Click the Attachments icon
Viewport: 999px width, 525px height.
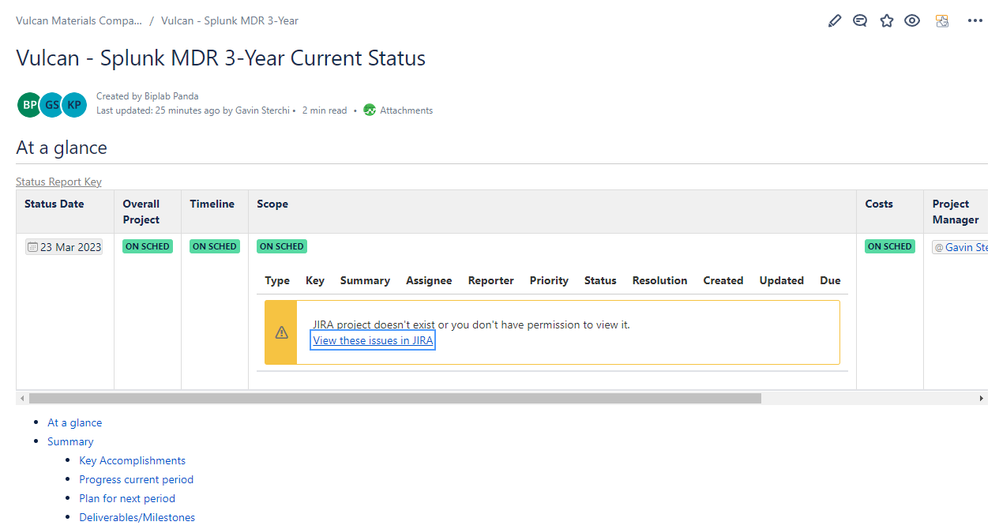click(370, 110)
